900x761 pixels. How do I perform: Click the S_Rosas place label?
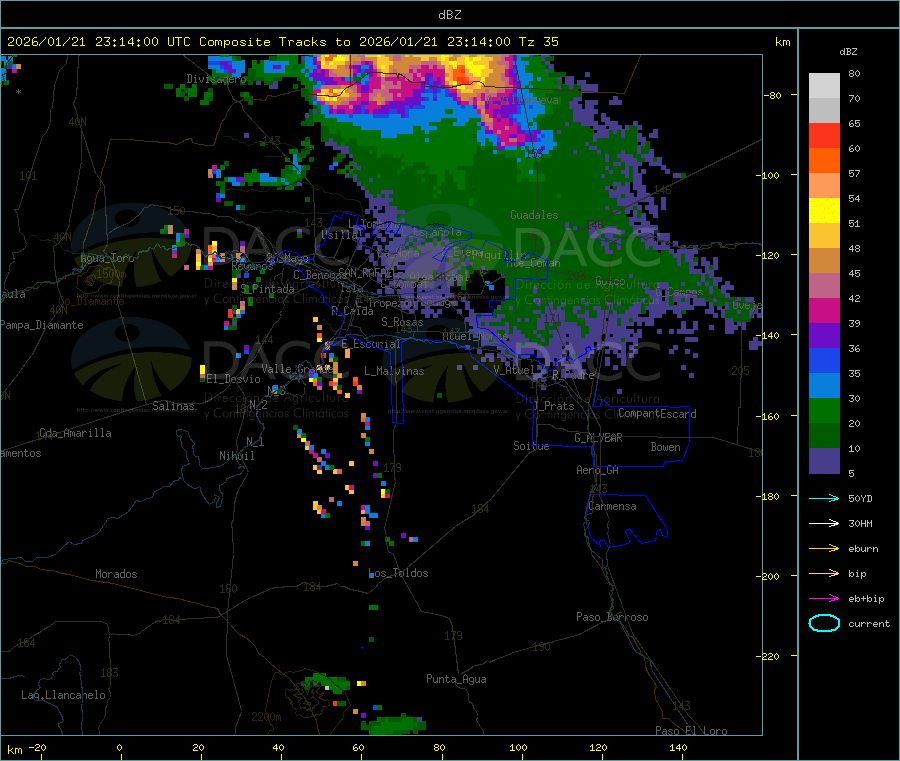click(402, 322)
